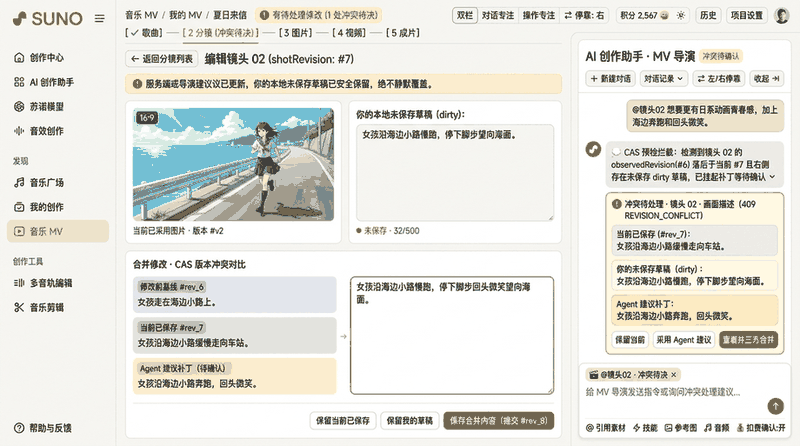The height and width of the screenshot is (446, 800).
Task: Click the assistant avatar icon in chat
Action: pyautogui.click(x=593, y=150)
